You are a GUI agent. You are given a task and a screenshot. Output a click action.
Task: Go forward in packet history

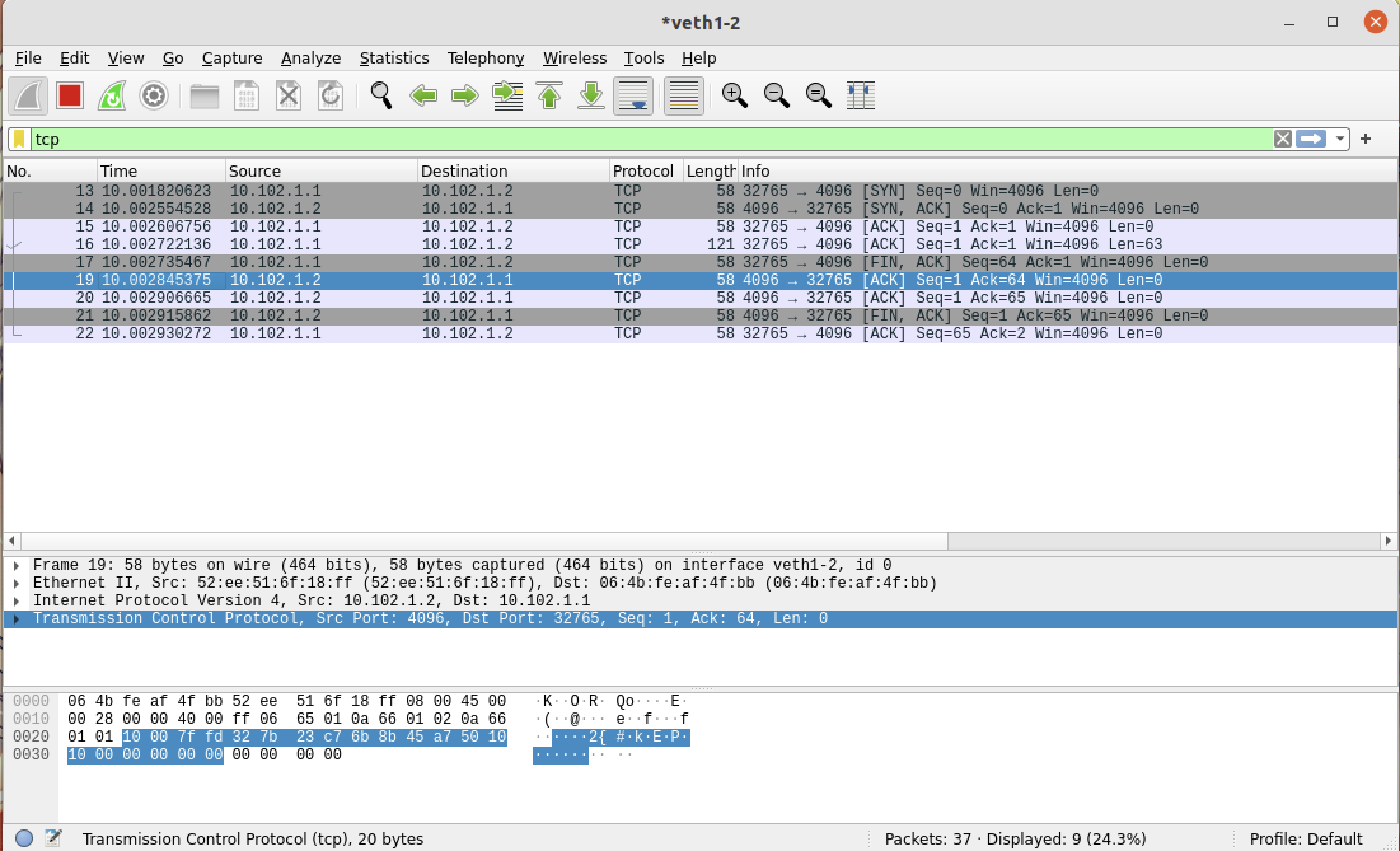(x=465, y=96)
